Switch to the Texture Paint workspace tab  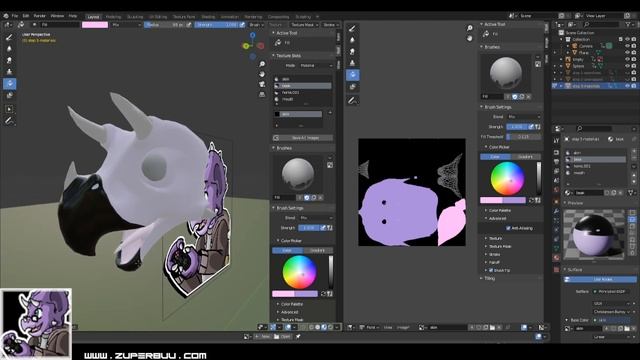click(x=184, y=17)
